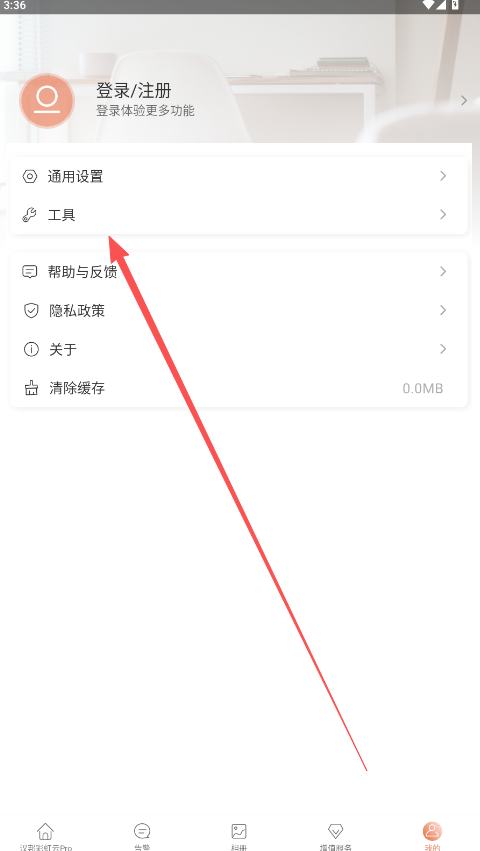Expand the login chevron in the header
480x851 pixels.
coord(464,100)
